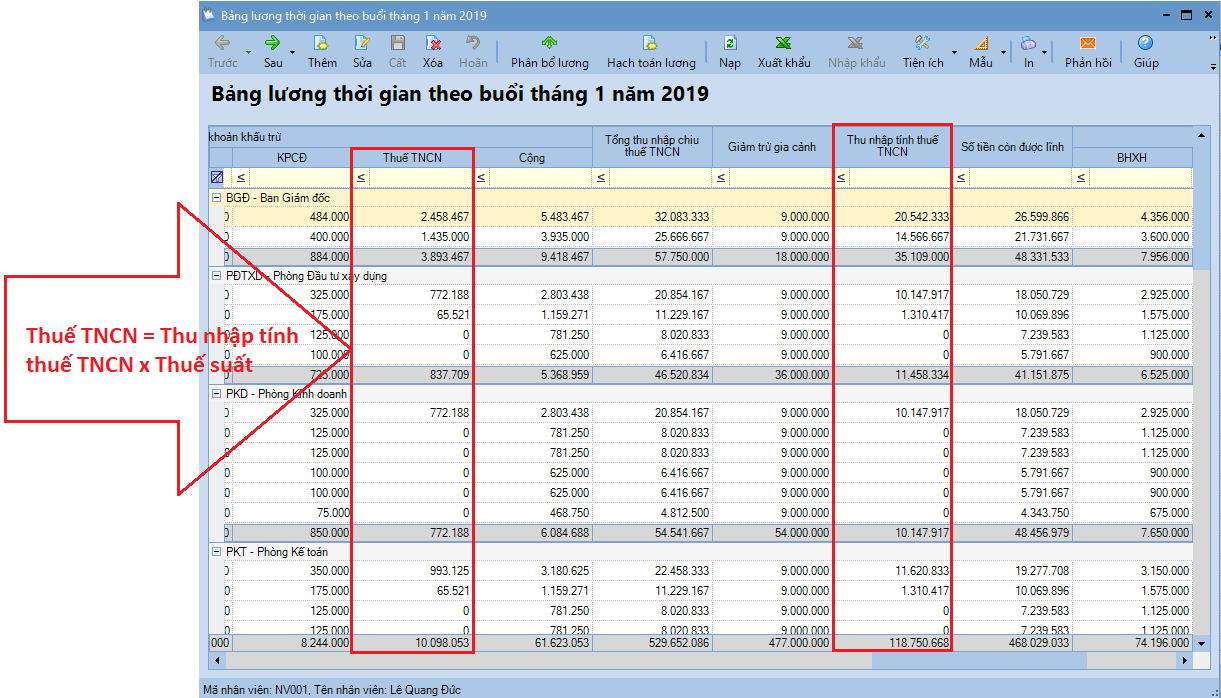
Task: Click the Hạch toán lương icon
Action: [650, 44]
